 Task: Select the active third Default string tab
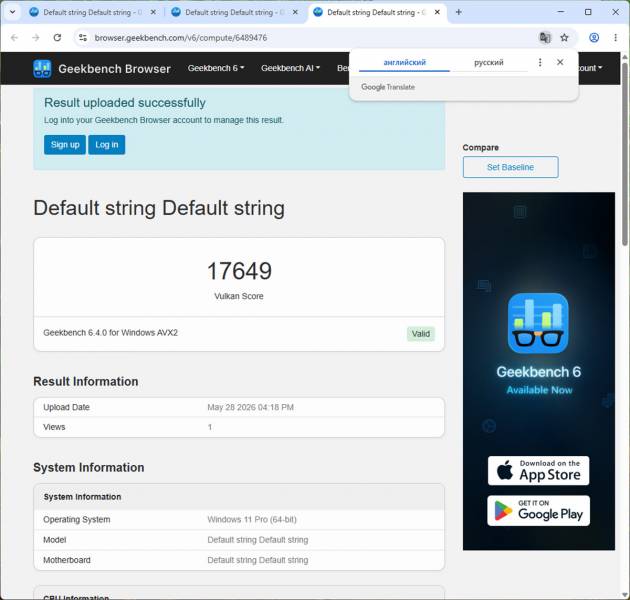click(x=376, y=12)
